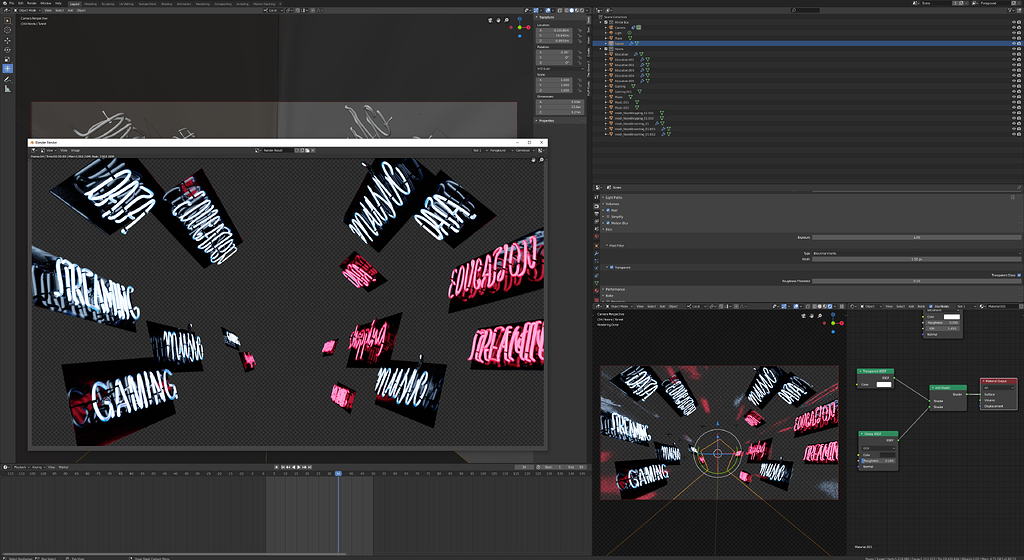
Task: Click zoom magnifier icon in the render window
Action: 541,160
